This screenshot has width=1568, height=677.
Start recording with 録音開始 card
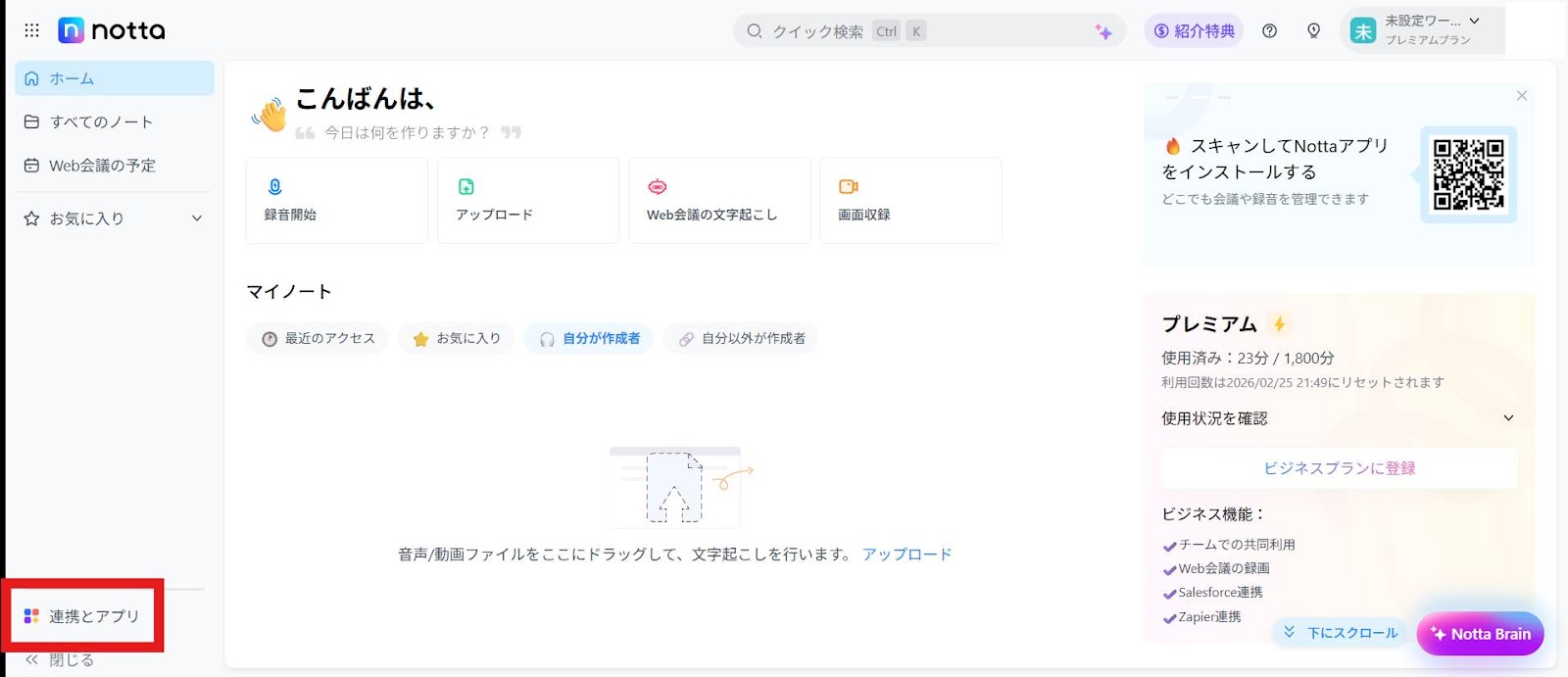[336, 200]
